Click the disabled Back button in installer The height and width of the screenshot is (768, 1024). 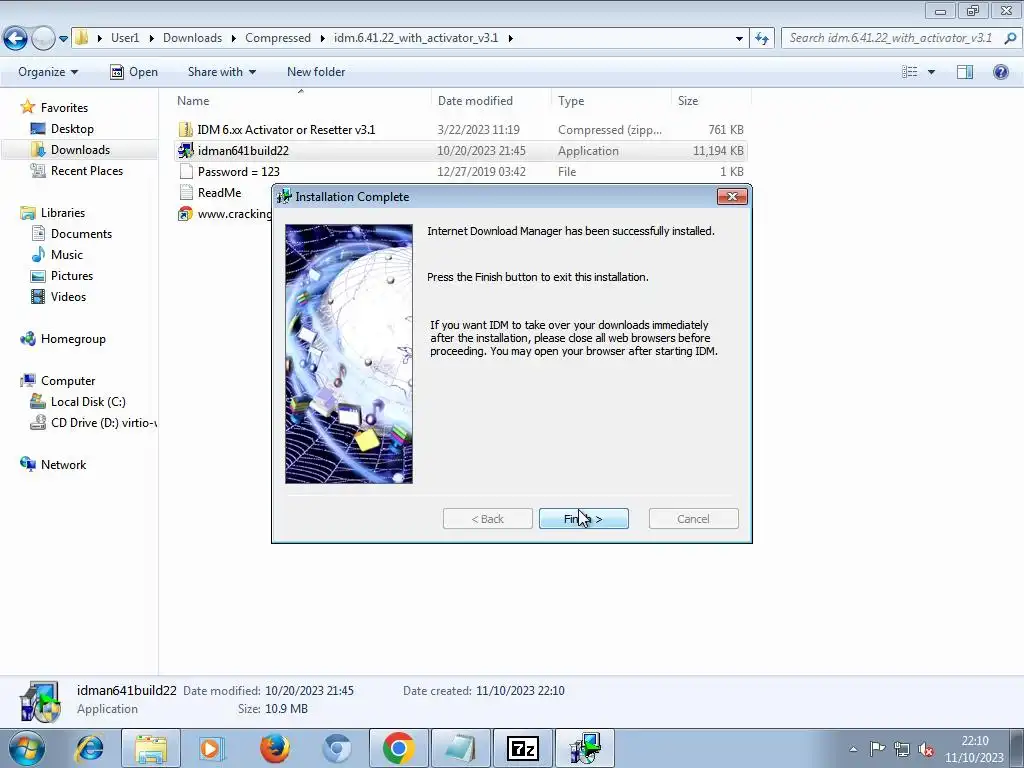click(487, 519)
